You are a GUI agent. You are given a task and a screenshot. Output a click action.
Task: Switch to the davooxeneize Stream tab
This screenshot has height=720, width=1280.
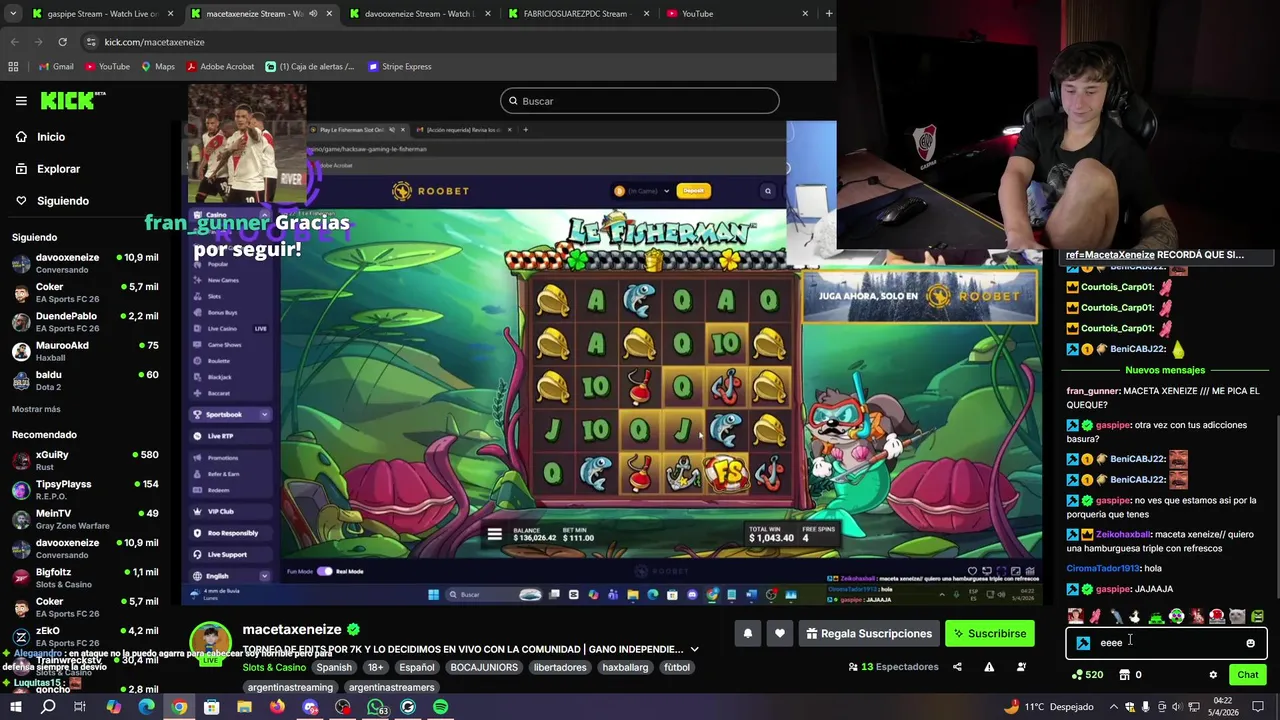(419, 14)
